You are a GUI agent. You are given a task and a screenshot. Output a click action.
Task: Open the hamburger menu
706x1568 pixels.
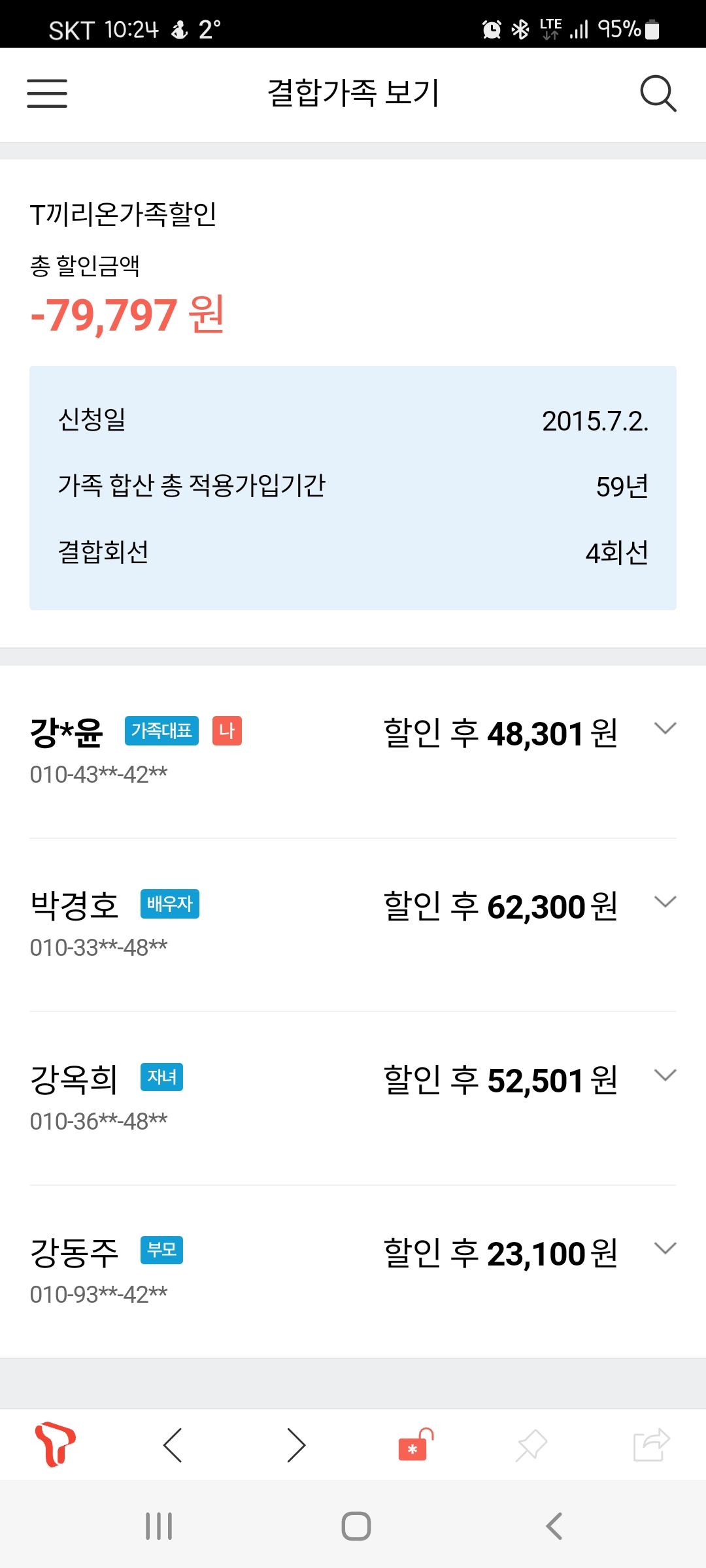(47, 93)
